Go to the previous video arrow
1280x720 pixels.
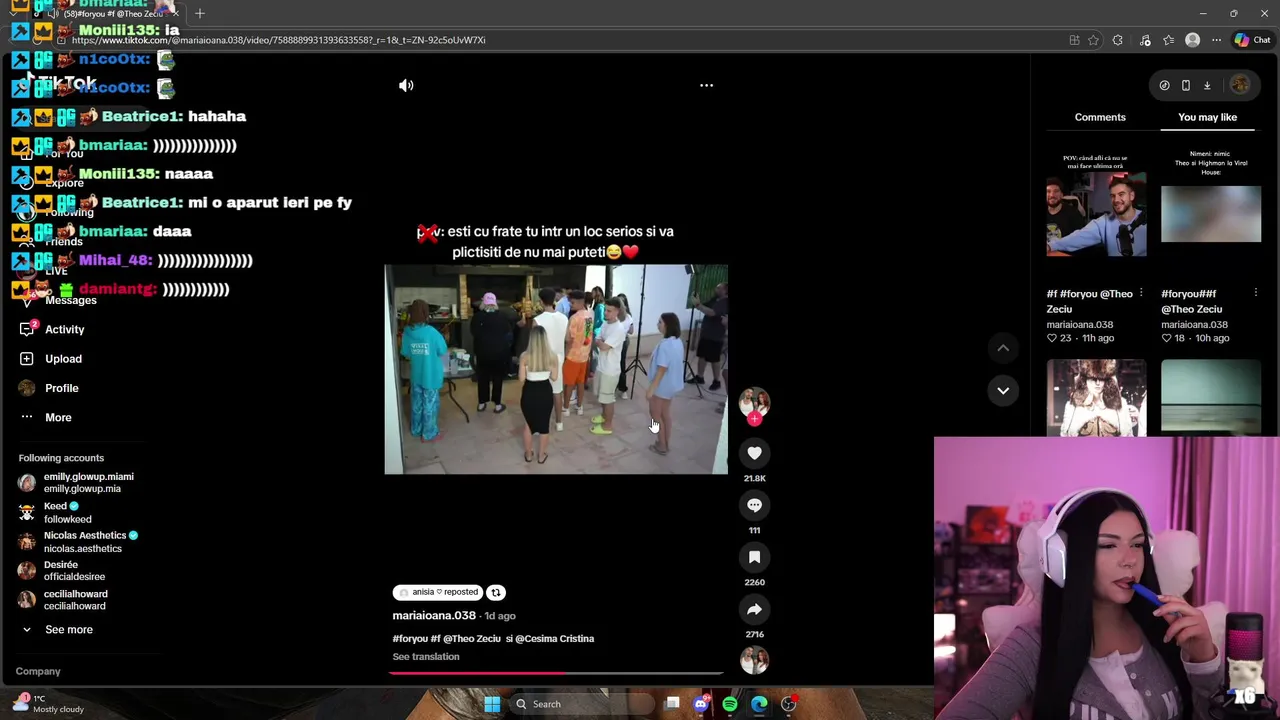[1003, 347]
